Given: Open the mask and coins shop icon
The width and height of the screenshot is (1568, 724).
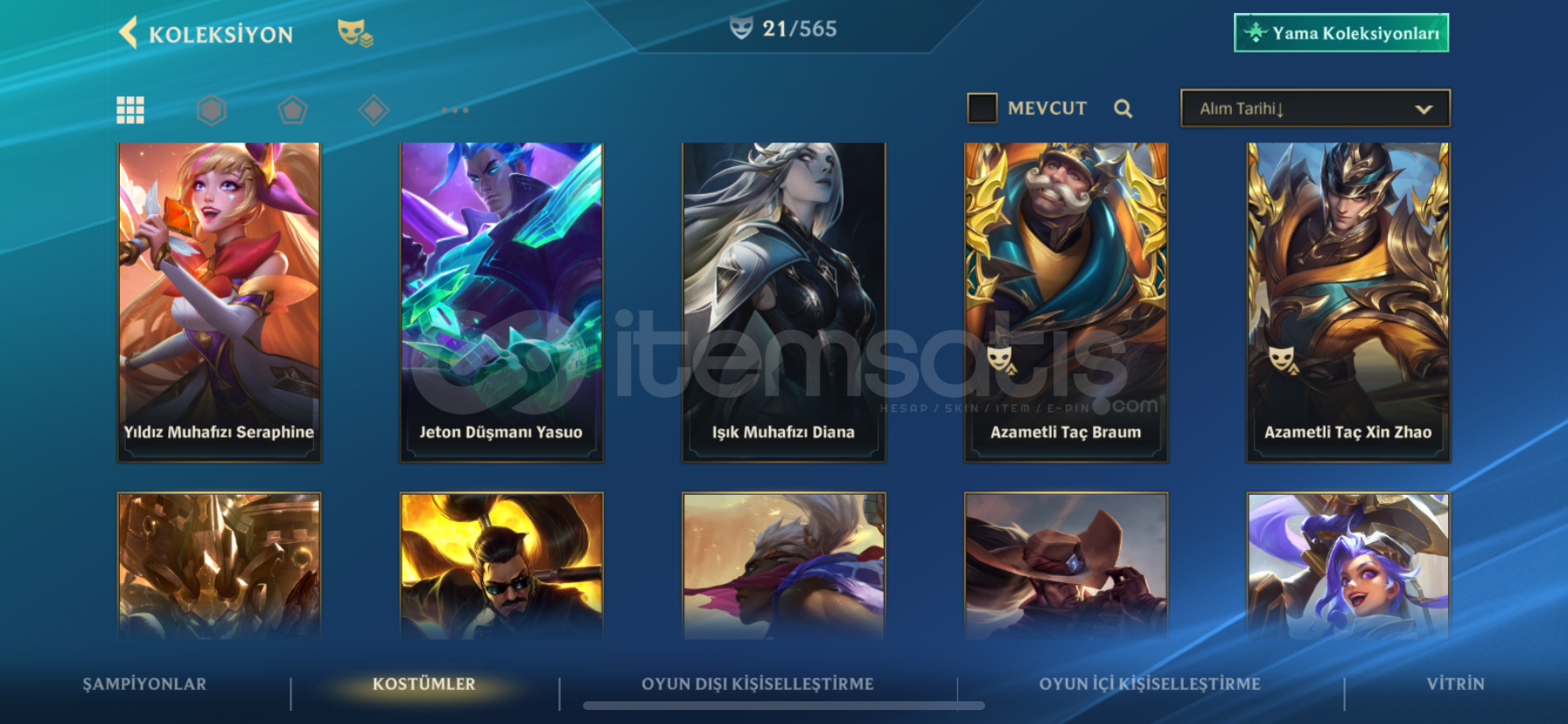Looking at the screenshot, I should coord(355,33).
